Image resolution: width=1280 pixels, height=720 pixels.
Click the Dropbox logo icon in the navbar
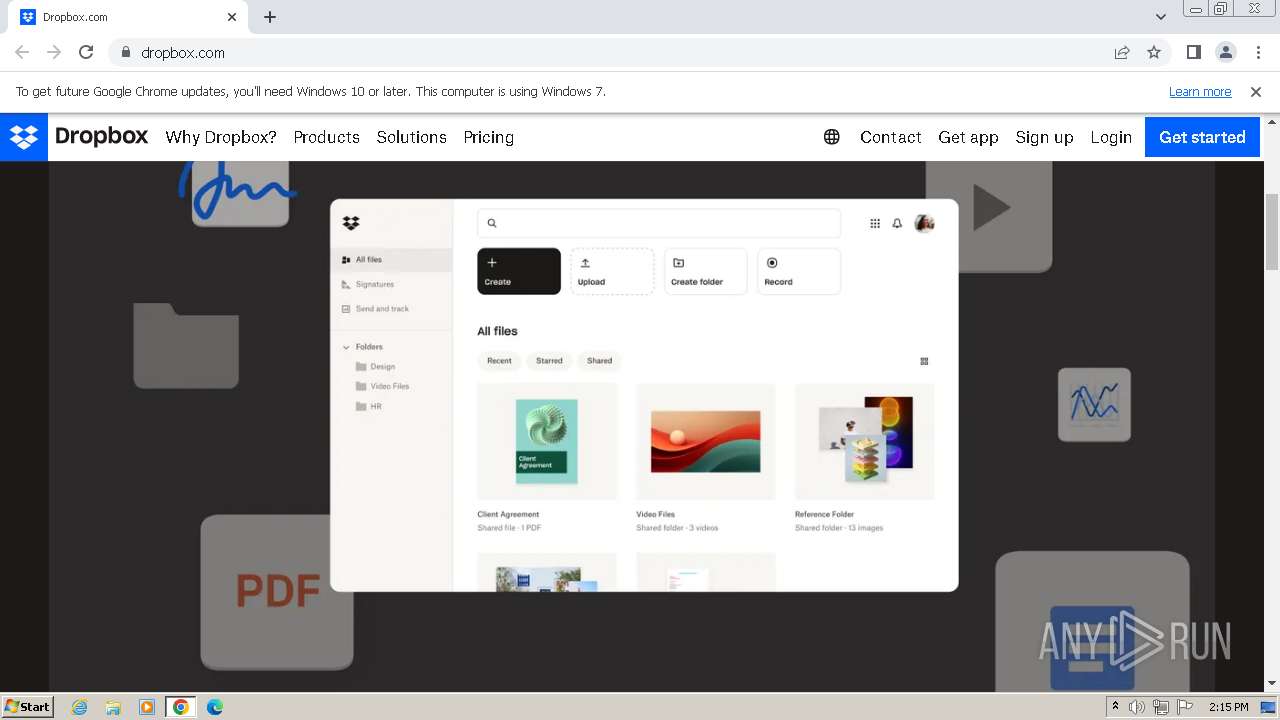click(24, 137)
